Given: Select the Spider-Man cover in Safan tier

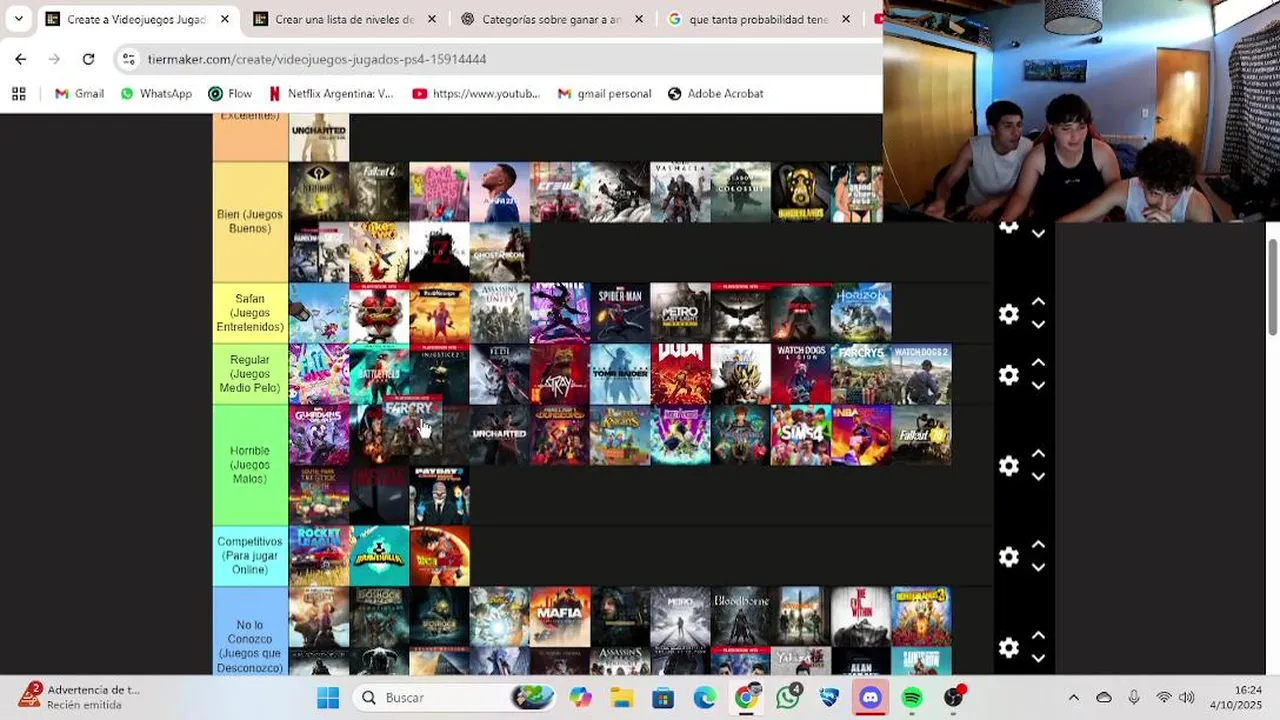Looking at the screenshot, I should pyautogui.click(x=620, y=313).
